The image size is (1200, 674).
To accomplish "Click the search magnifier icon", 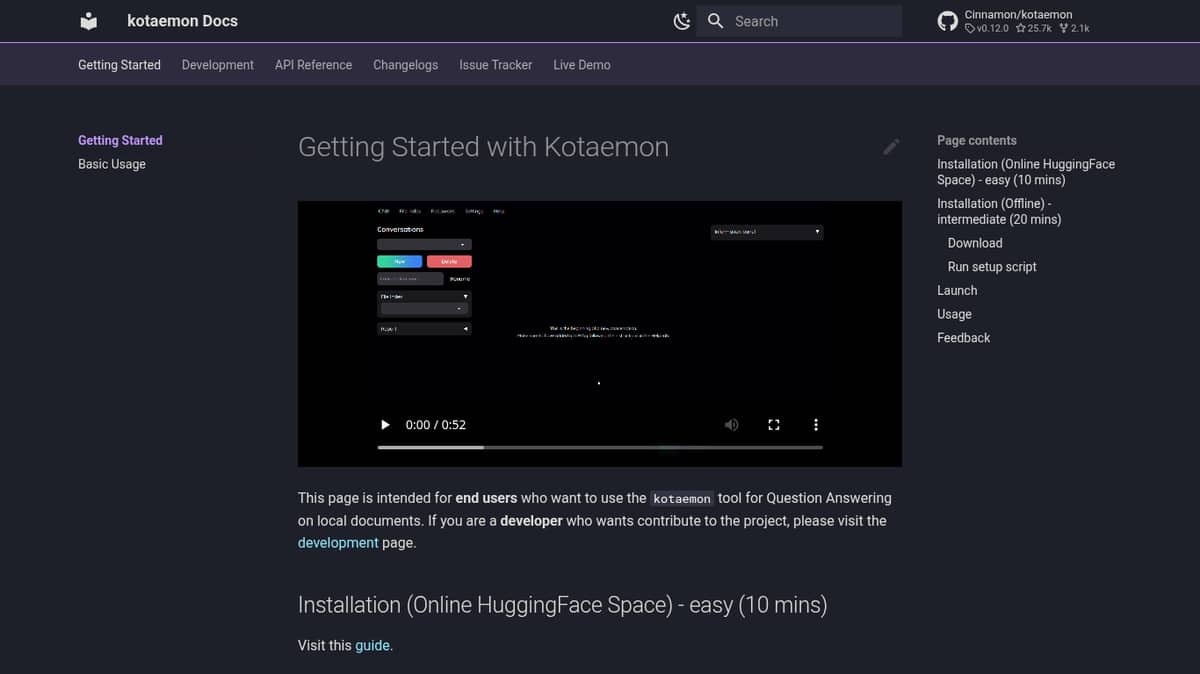I will (x=715, y=21).
